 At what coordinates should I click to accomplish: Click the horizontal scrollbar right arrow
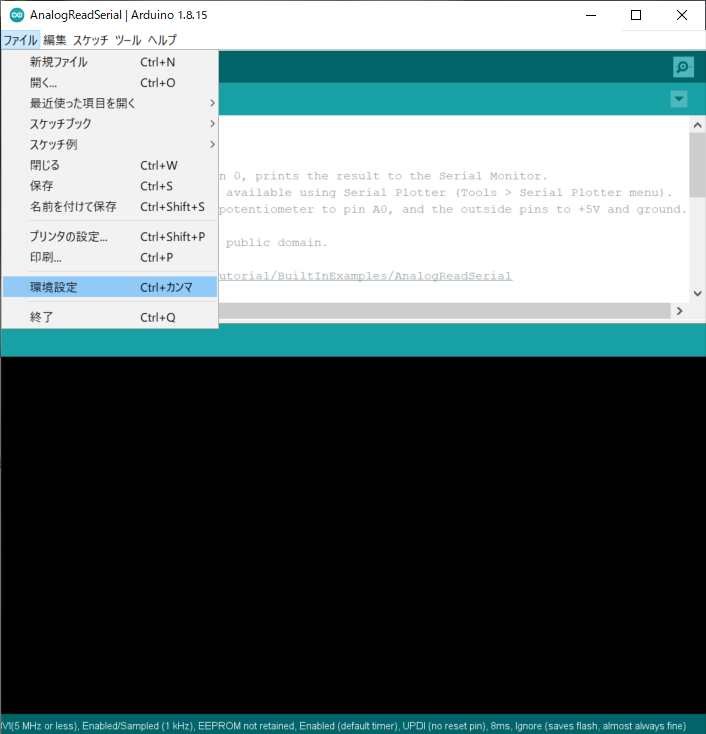coord(679,311)
